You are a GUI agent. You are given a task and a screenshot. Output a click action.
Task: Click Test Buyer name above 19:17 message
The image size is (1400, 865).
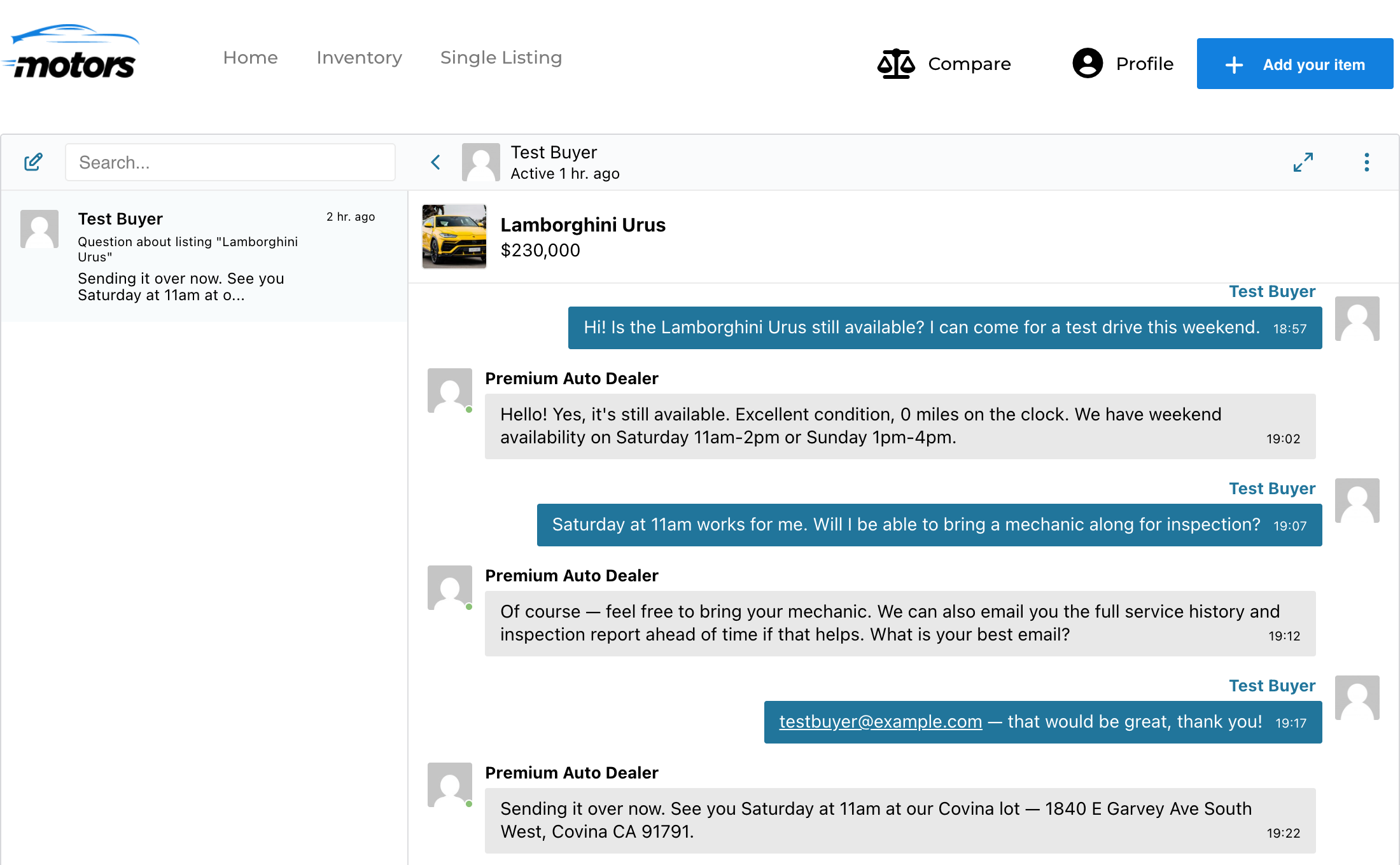click(1272, 686)
